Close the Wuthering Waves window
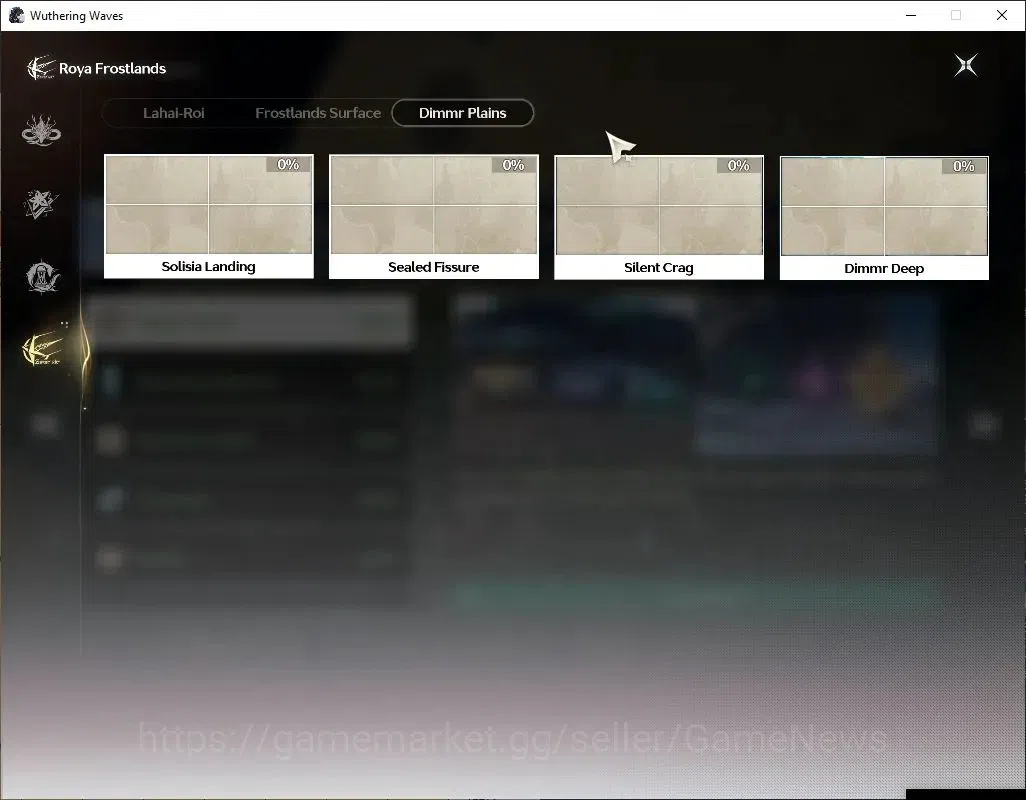Viewport: 1026px width, 800px height. [1002, 15]
